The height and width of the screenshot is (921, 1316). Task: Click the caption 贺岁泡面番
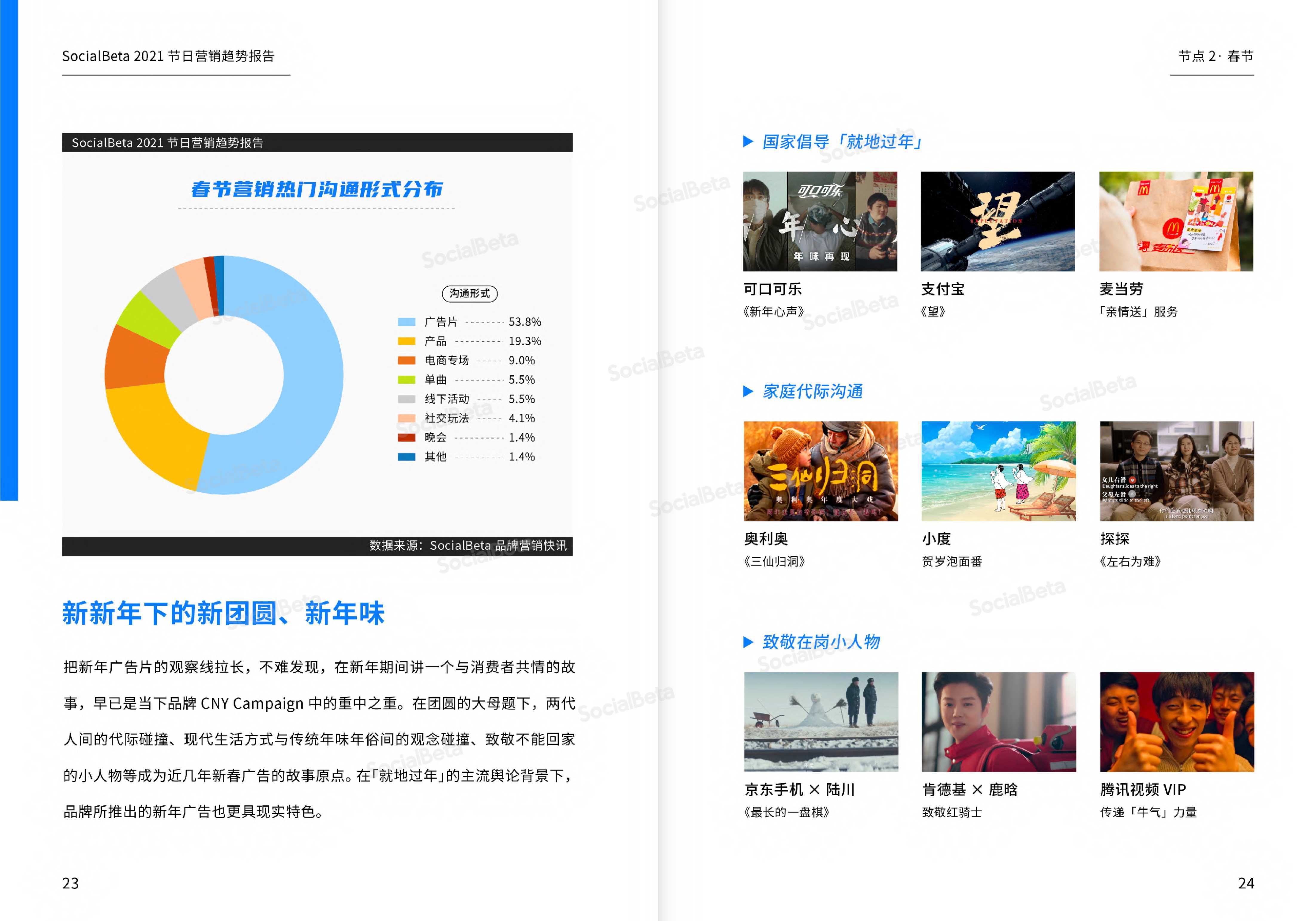tap(953, 562)
